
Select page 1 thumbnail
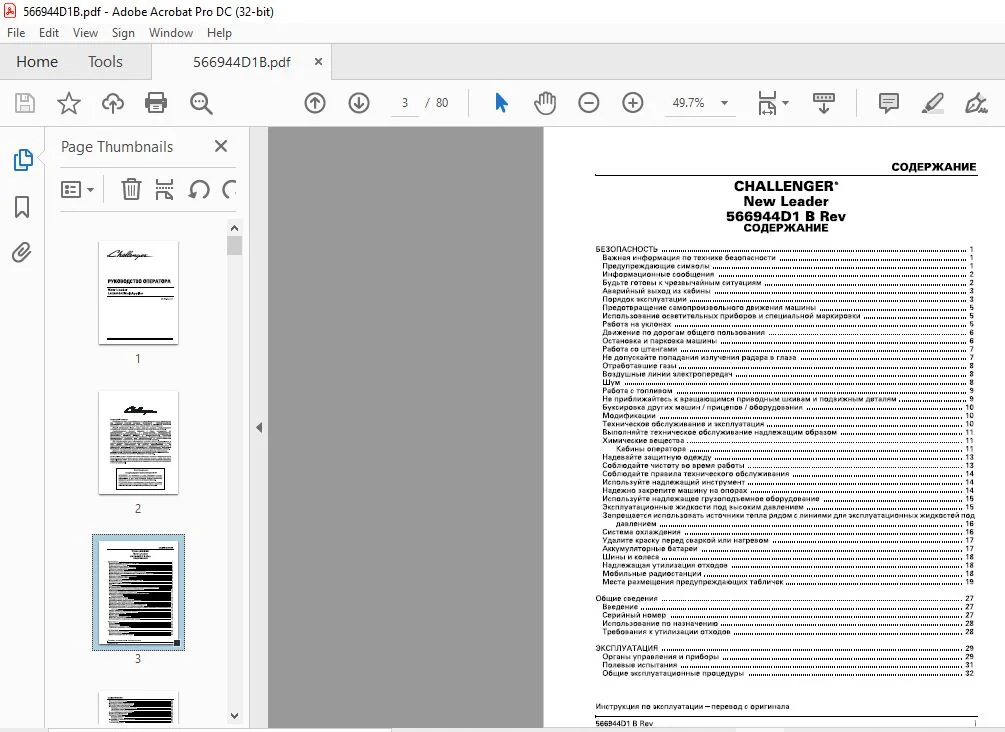click(138, 293)
